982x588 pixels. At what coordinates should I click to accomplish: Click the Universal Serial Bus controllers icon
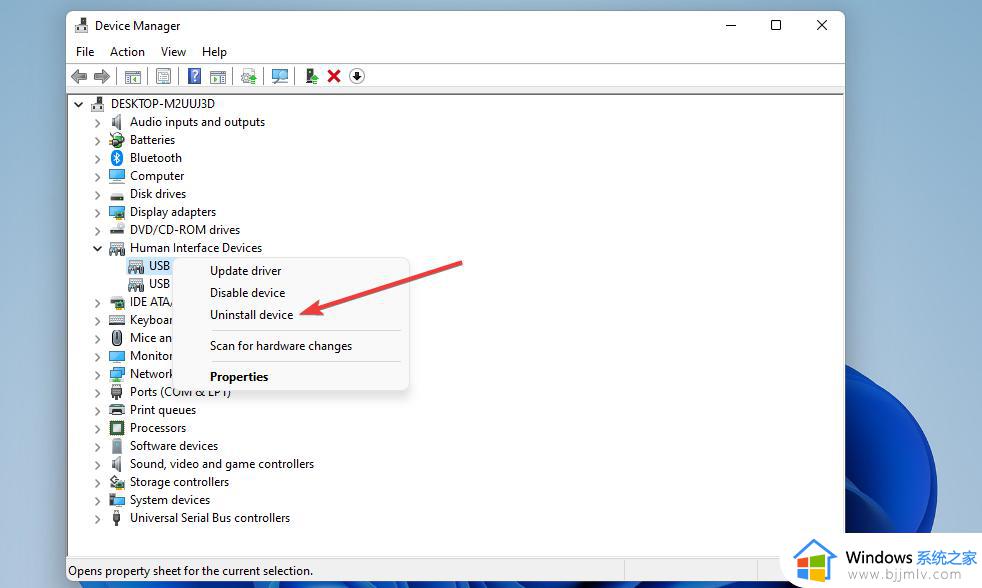point(116,518)
